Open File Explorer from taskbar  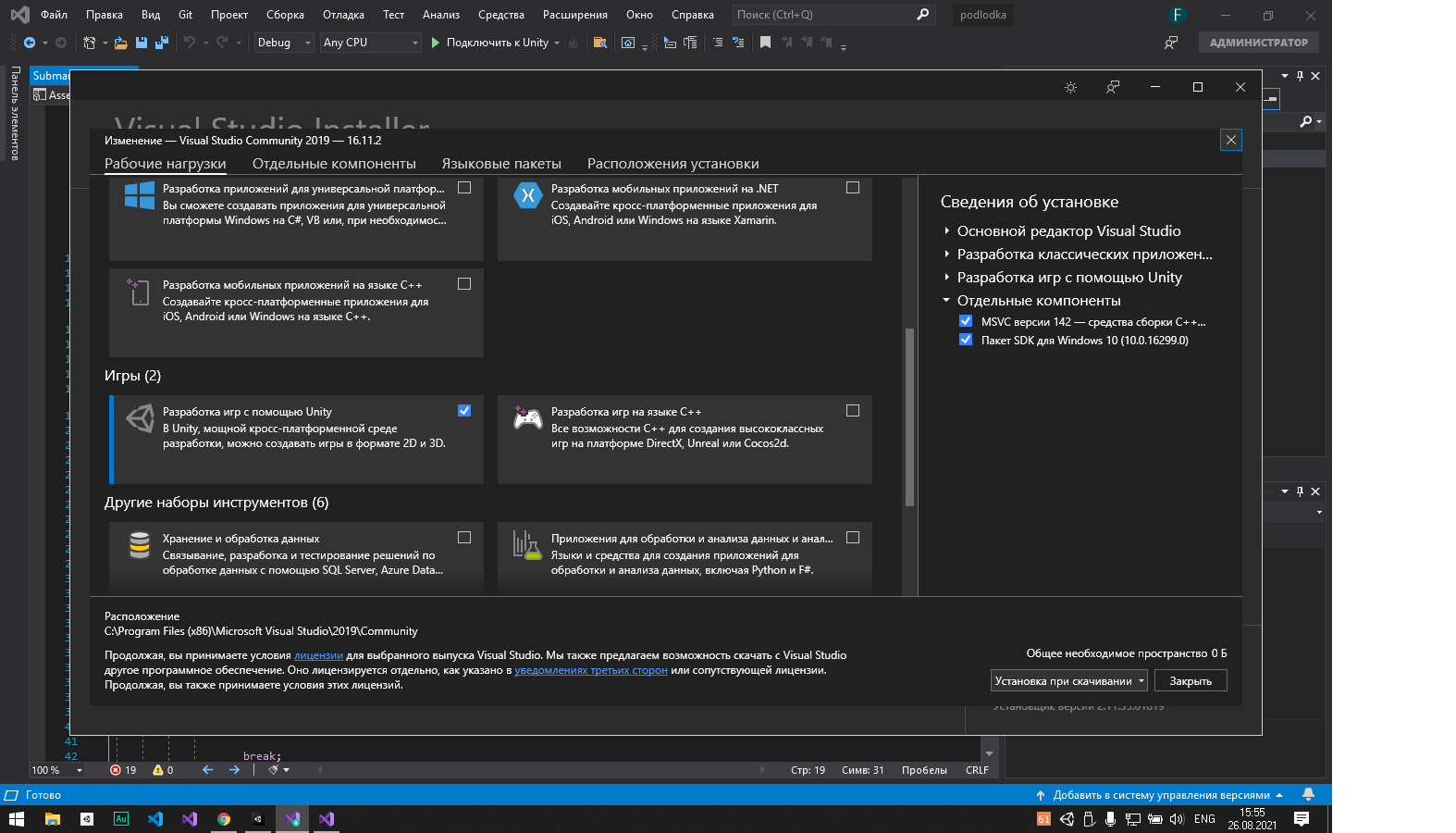coord(52,819)
